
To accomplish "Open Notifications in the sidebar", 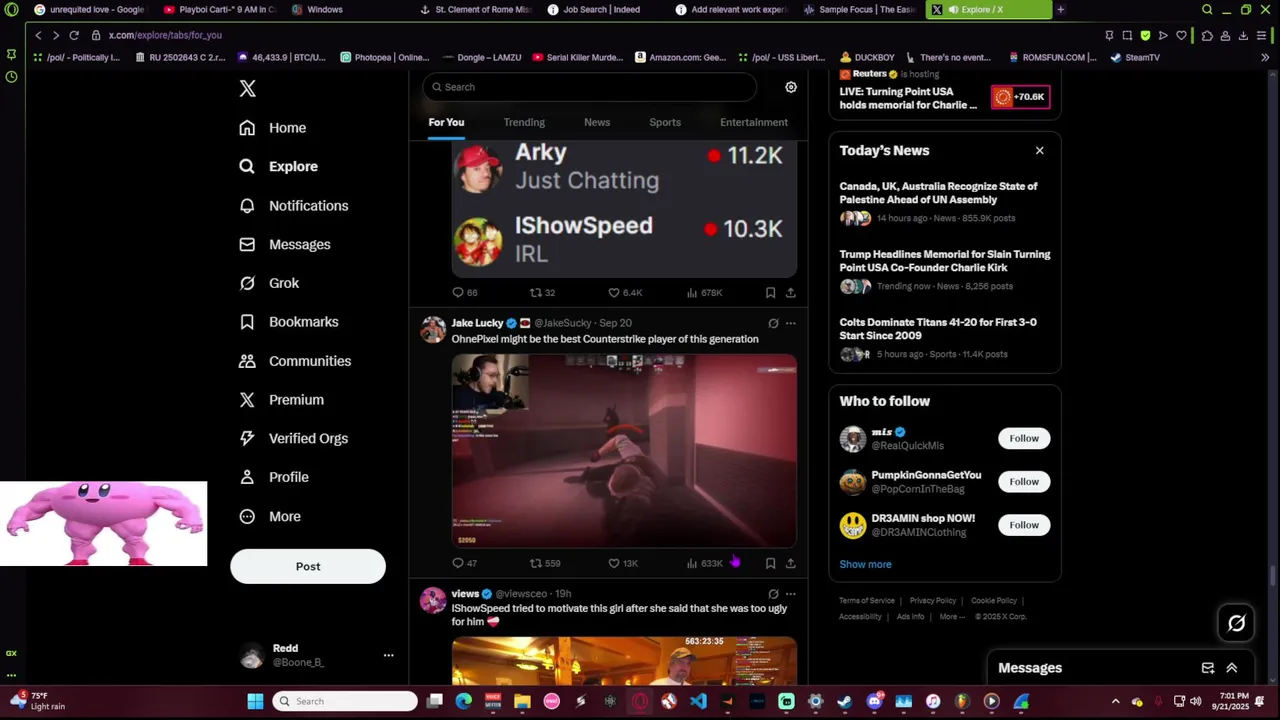I will [x=294, y=206].
